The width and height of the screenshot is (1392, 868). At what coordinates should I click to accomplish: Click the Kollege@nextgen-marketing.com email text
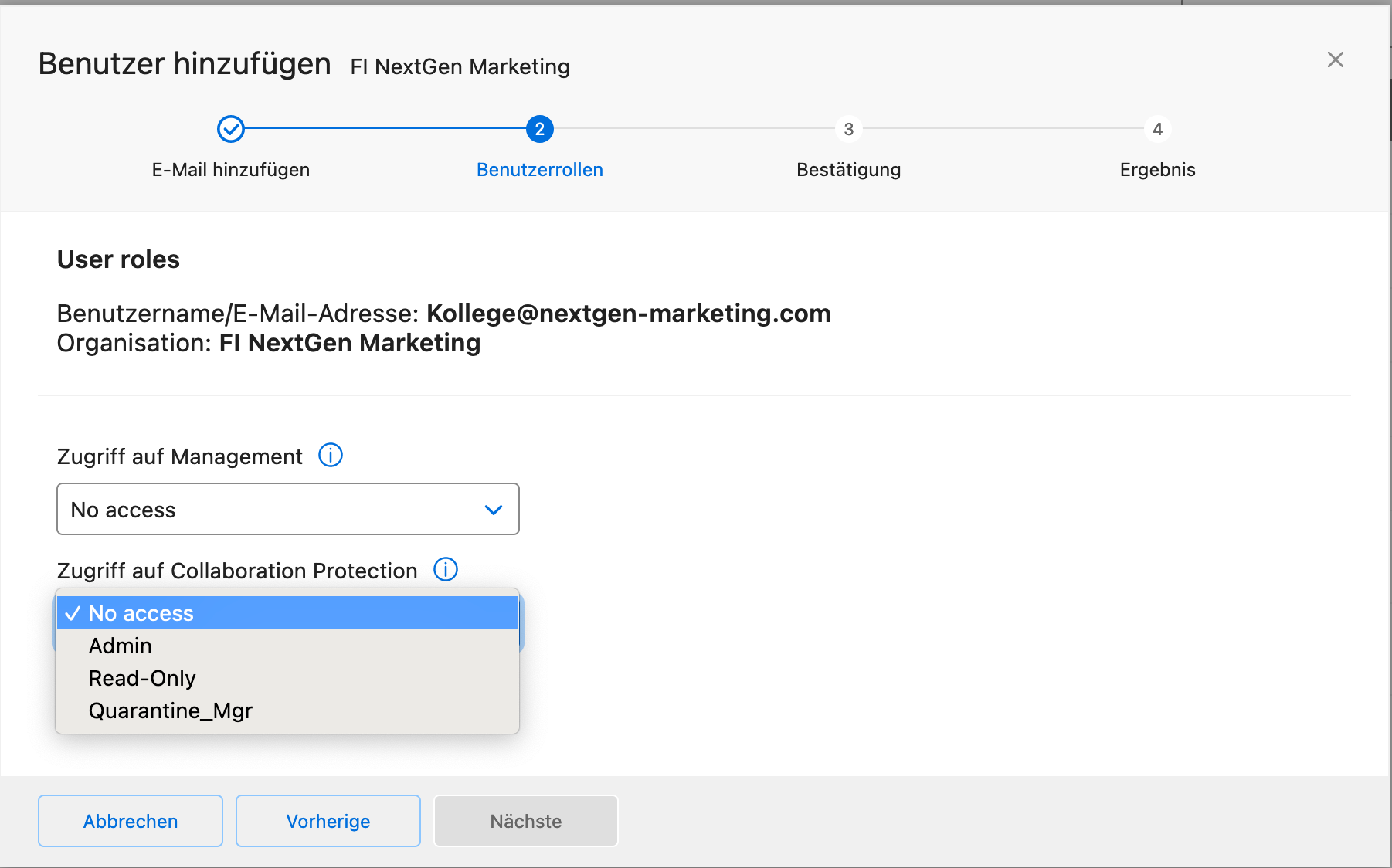(x=628, y=314)
